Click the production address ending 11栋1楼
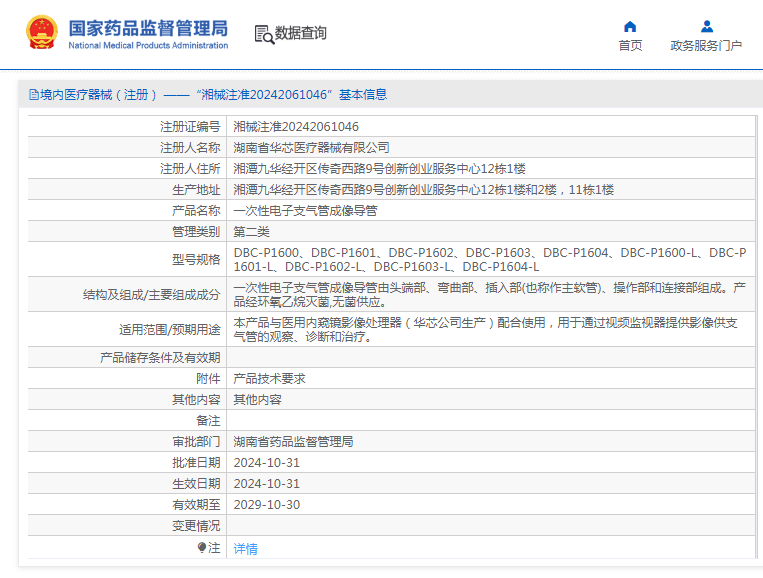This screenshot has height=578, width=763. pos(423,190)
